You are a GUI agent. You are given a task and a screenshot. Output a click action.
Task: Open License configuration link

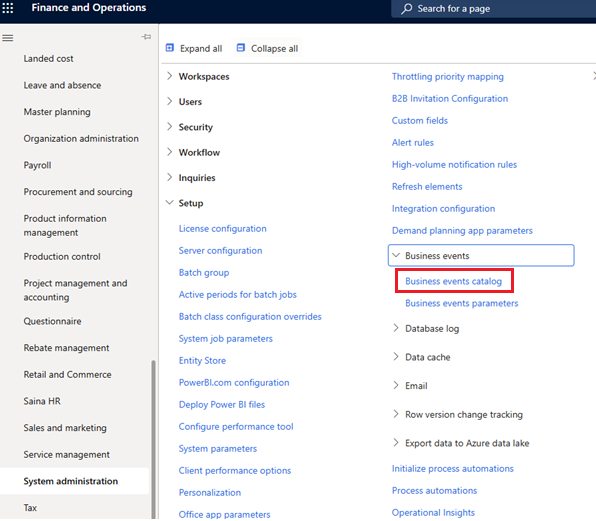[x=222, y=229]
